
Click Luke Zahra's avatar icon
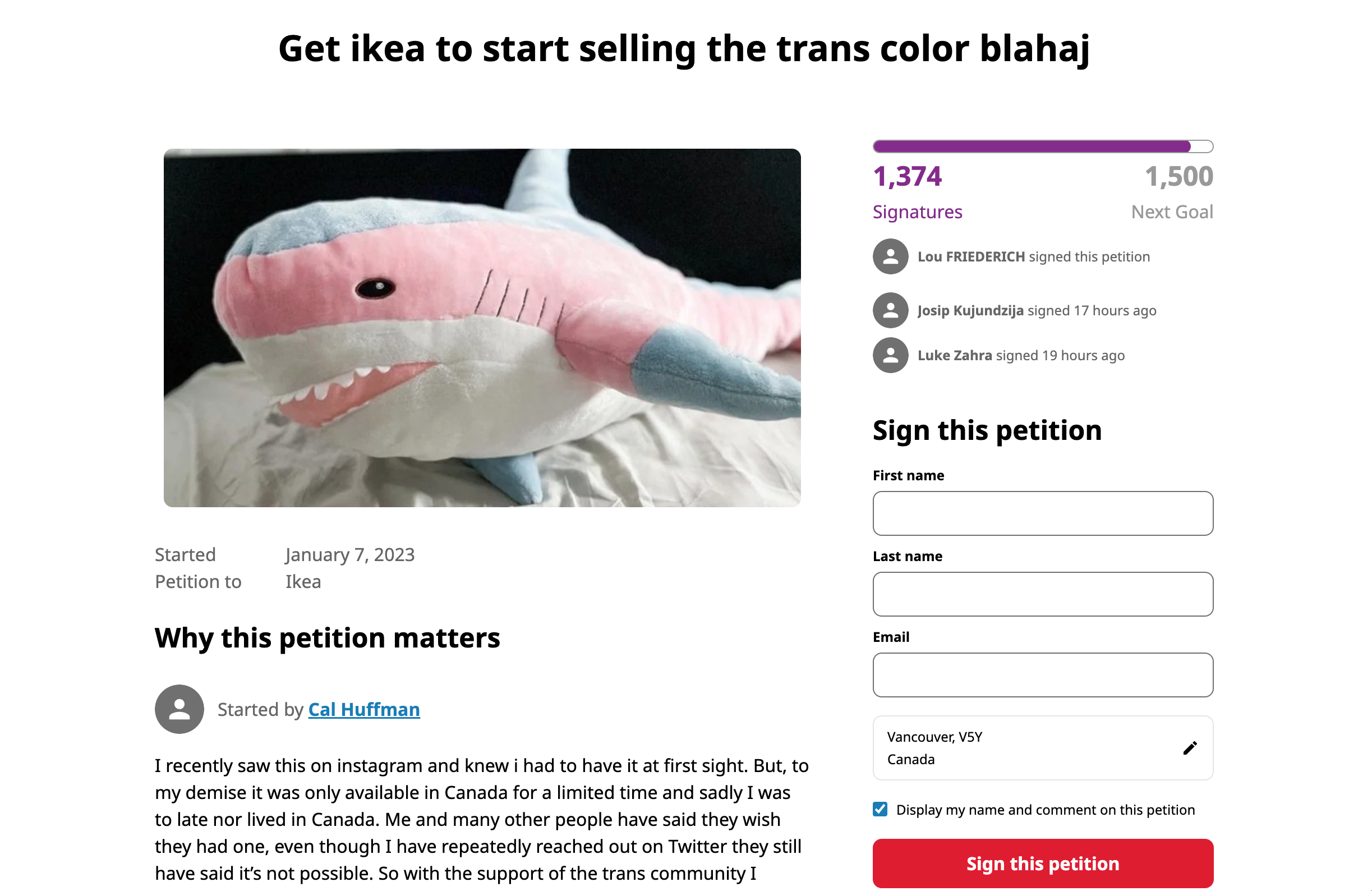click(x=890, y=355)
